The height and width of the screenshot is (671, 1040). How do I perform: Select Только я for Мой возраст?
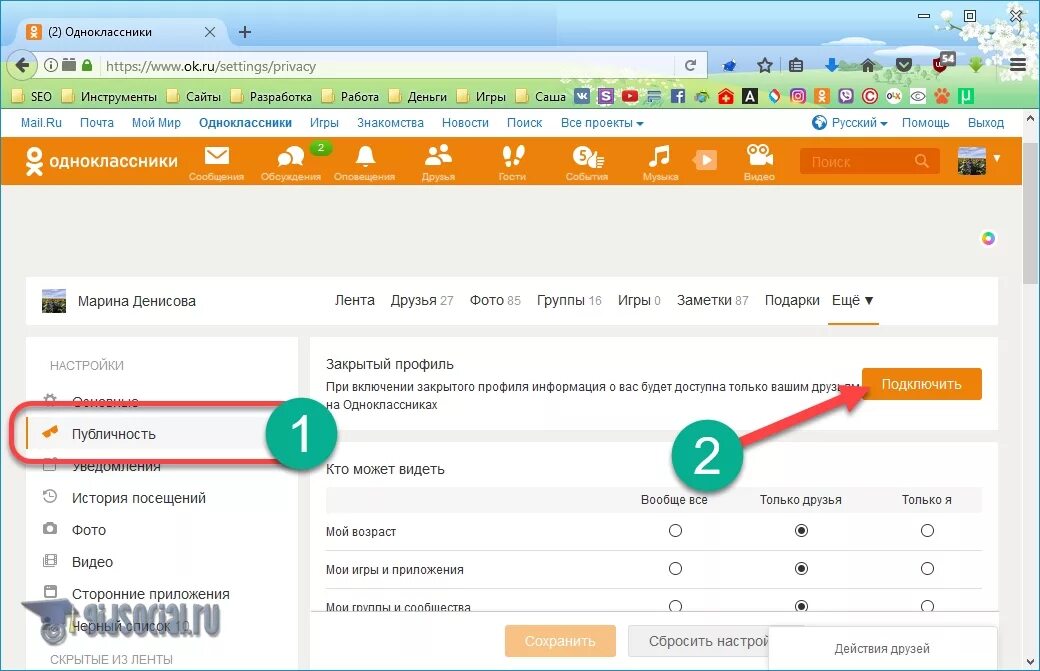(927, 530)
